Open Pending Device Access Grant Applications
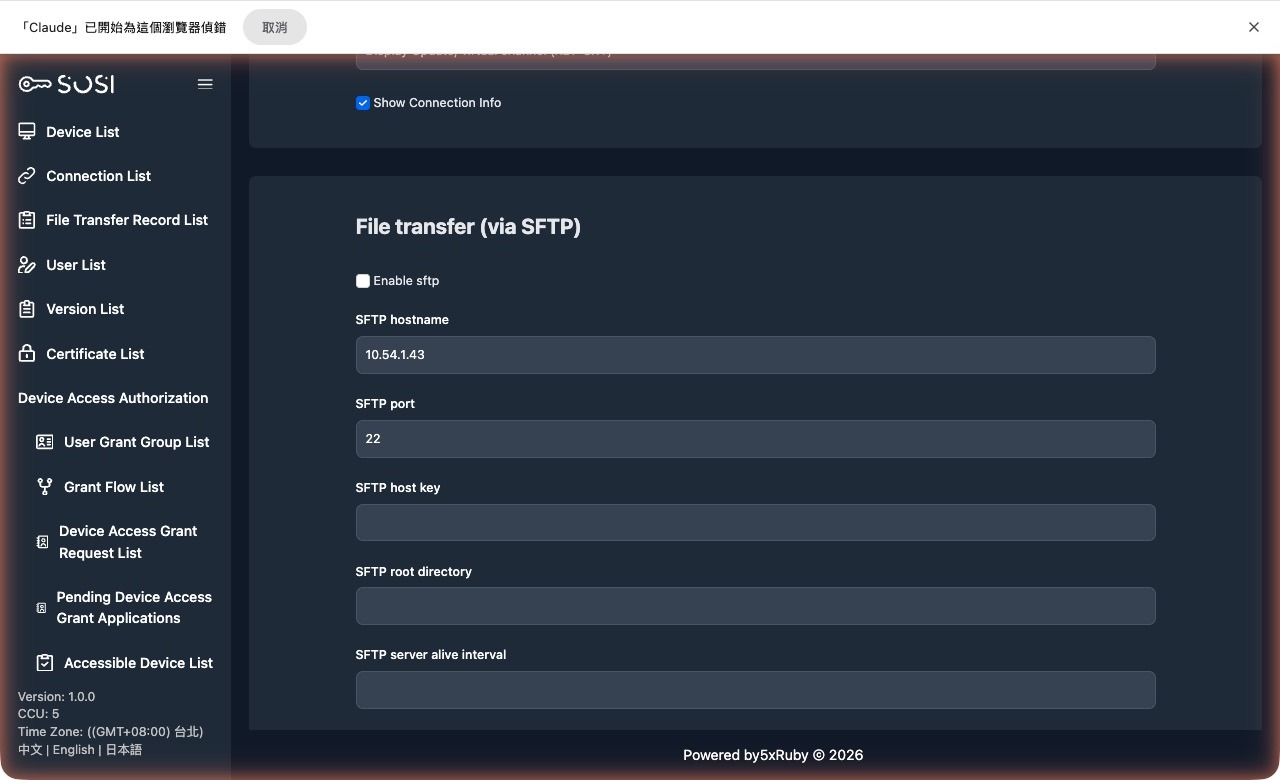1280x780 pixels. pyautogui.click(x=134, y=607)
